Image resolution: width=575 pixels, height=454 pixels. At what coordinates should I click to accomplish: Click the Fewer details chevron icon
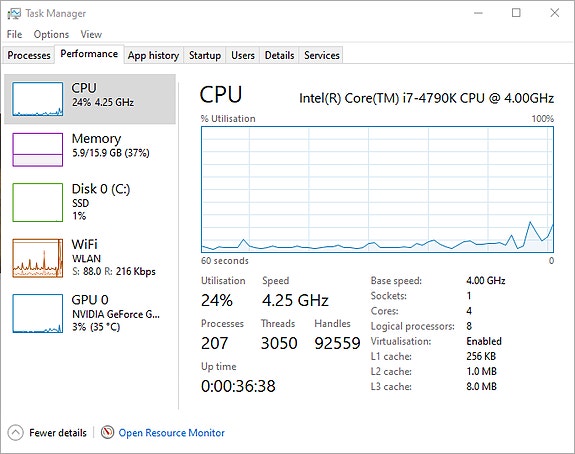pyautogui.click(x=15, y=433)
